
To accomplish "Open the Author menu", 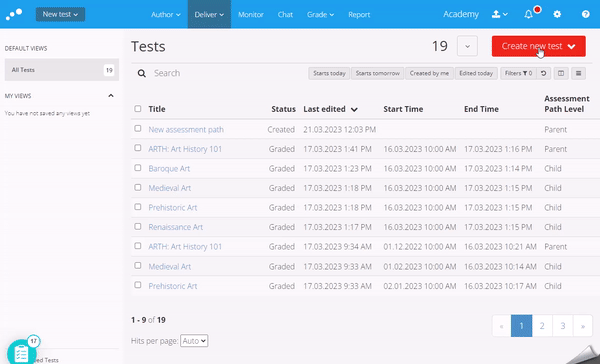I will click(x=165, y=15).
